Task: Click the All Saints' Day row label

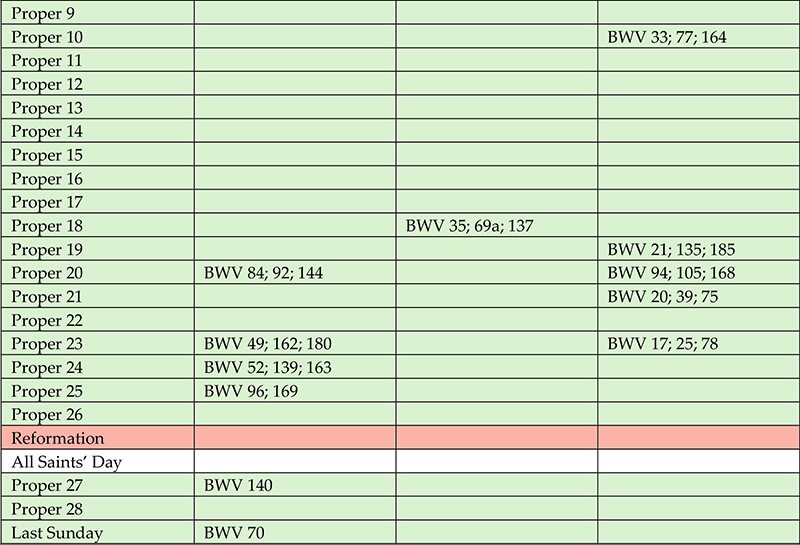Action: tap(97, 461)
